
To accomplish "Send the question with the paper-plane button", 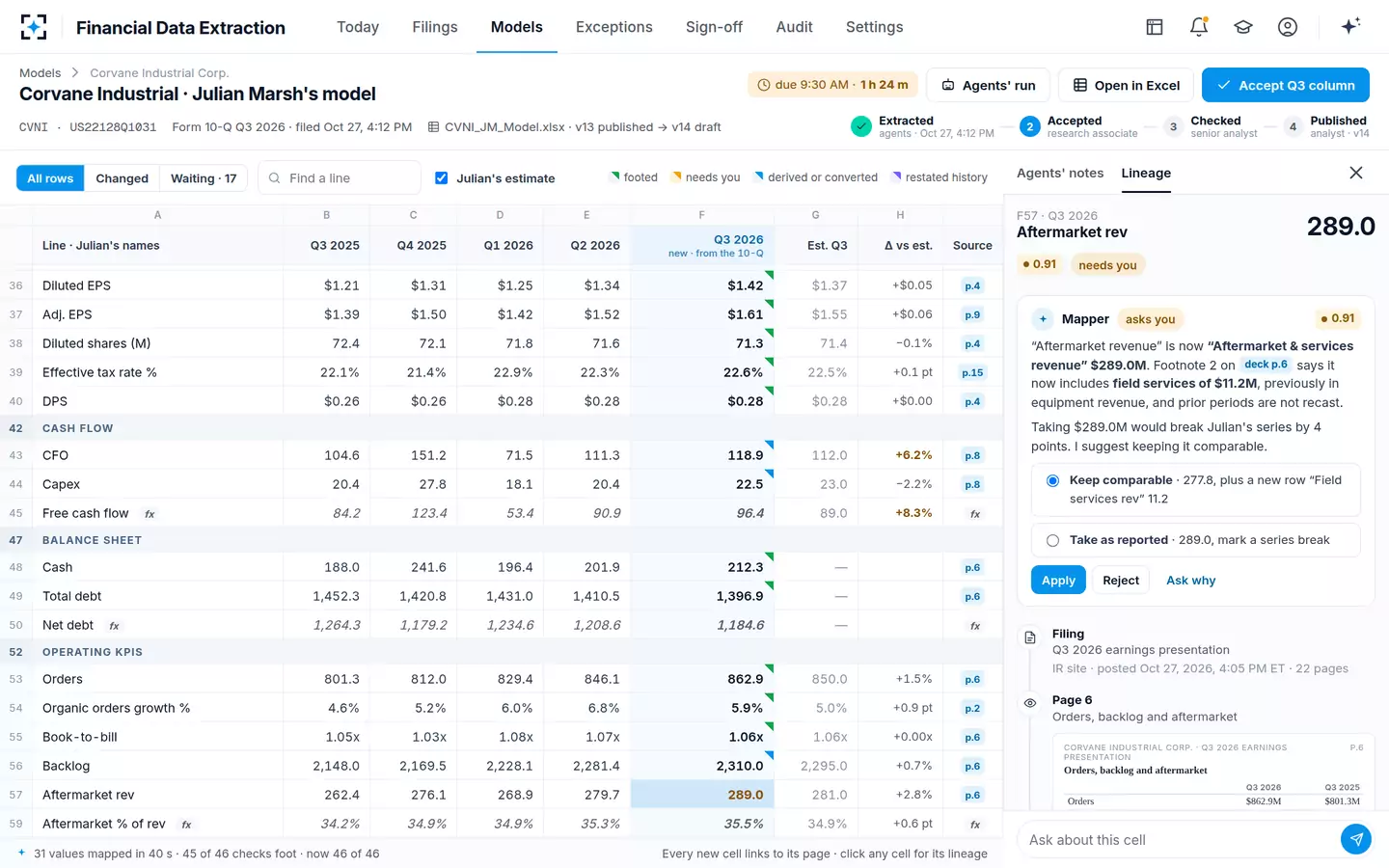I will click(x=1356, y=839).
